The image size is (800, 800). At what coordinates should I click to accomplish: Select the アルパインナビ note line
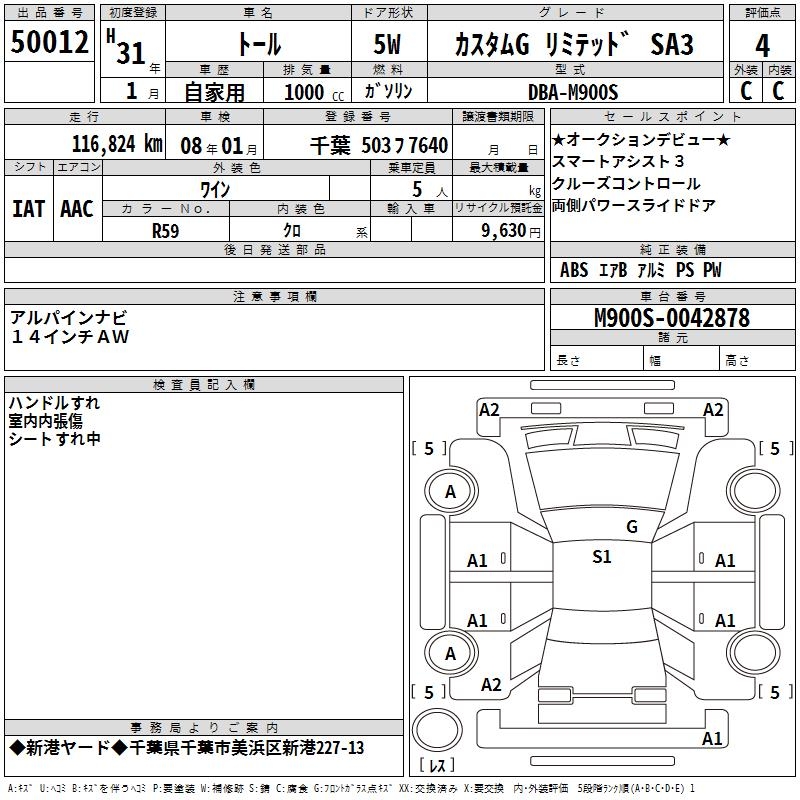click(69, 318)
